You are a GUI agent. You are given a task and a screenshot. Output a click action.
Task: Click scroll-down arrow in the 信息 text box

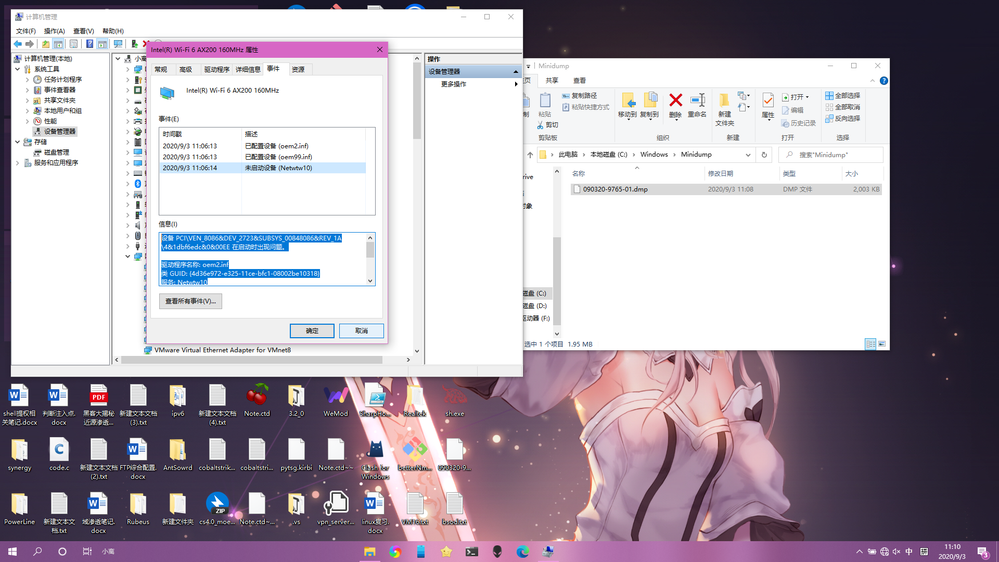point(370,281)
